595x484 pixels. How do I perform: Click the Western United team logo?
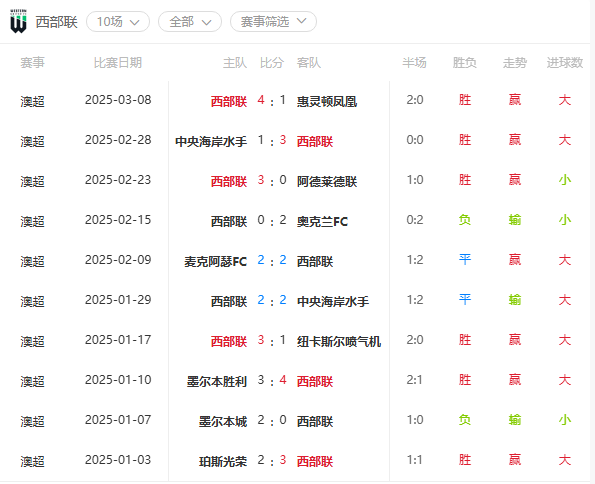(x=18, y=21)
